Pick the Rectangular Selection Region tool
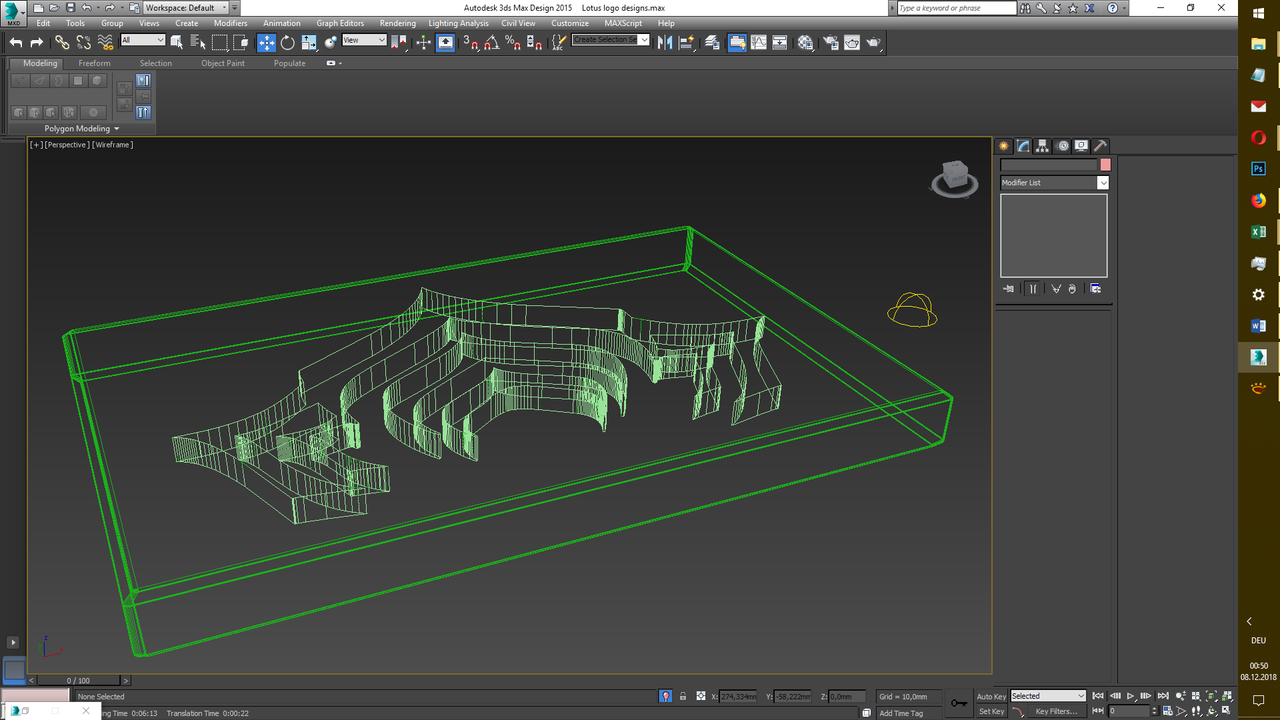1280x720 pixels. [x=220, y=42]
